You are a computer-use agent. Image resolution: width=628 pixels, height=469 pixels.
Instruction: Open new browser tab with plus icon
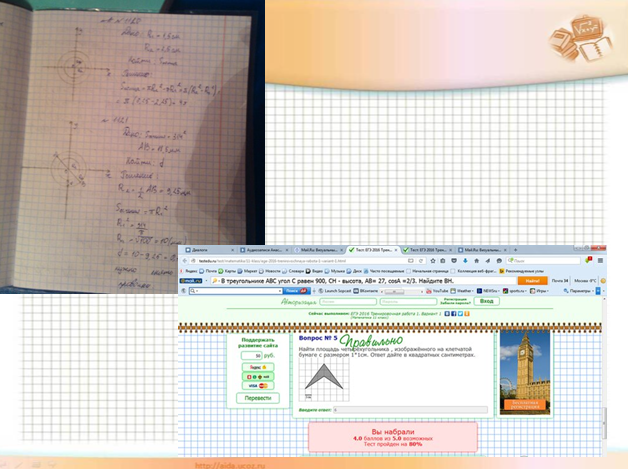pyautogui.click(x=515, y=250)
